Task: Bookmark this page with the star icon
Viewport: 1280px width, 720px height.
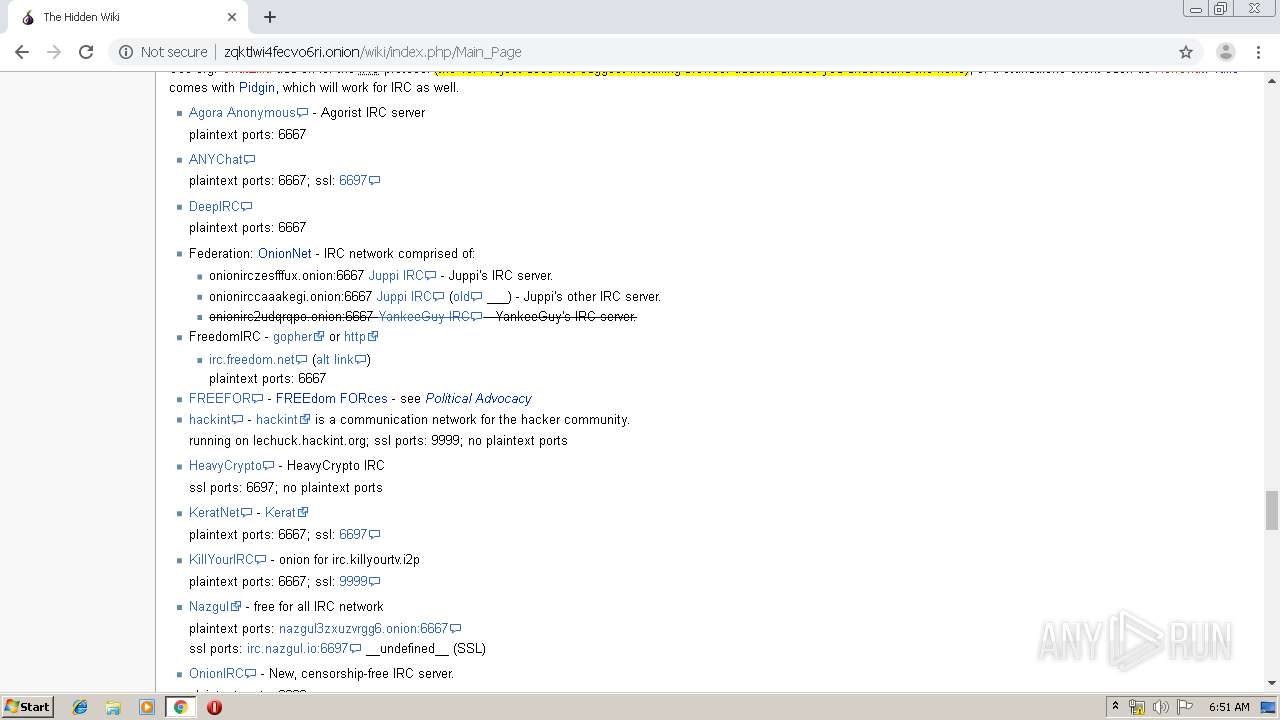Action: (1186, 52)
